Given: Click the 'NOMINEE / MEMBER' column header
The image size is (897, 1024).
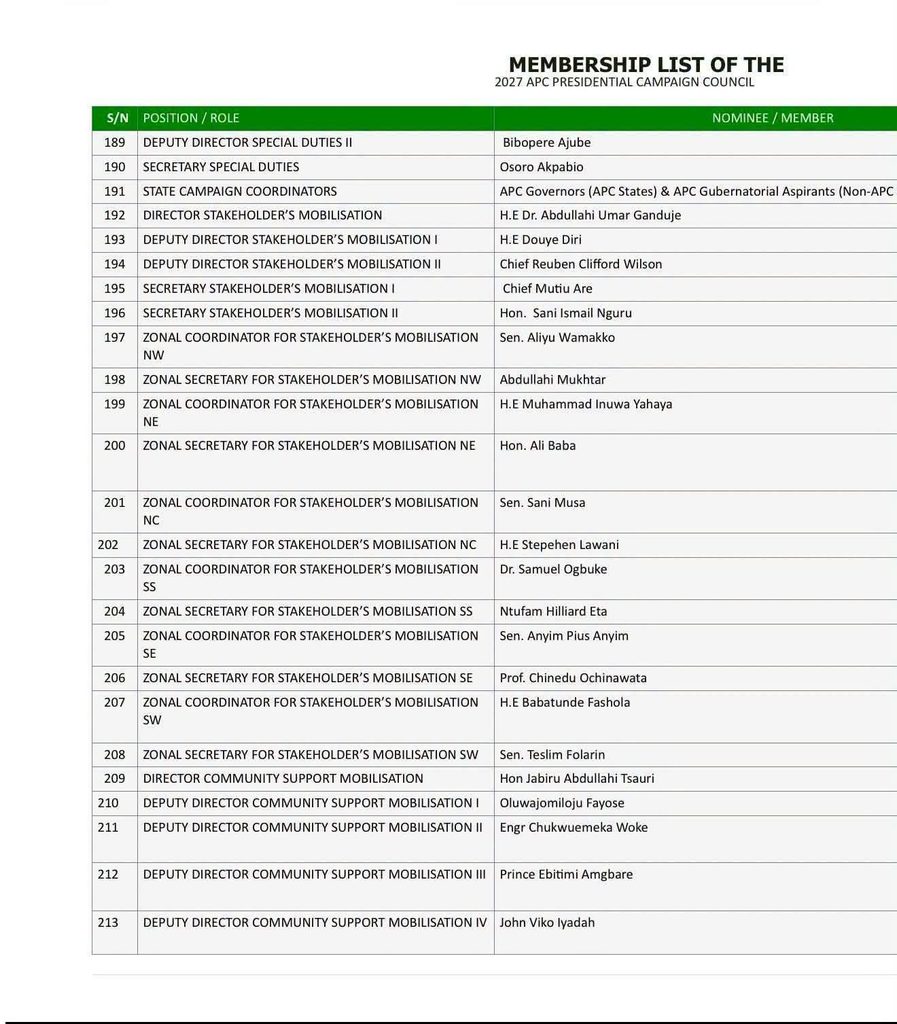Looking at the screenshot, I should pyautogui.click(x=772, y=118).
